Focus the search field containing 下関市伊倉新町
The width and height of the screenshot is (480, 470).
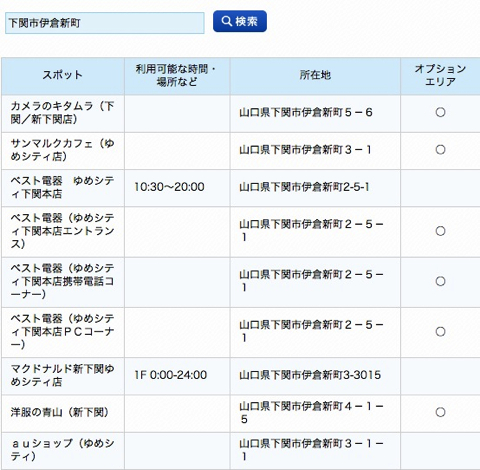(105, 23)
